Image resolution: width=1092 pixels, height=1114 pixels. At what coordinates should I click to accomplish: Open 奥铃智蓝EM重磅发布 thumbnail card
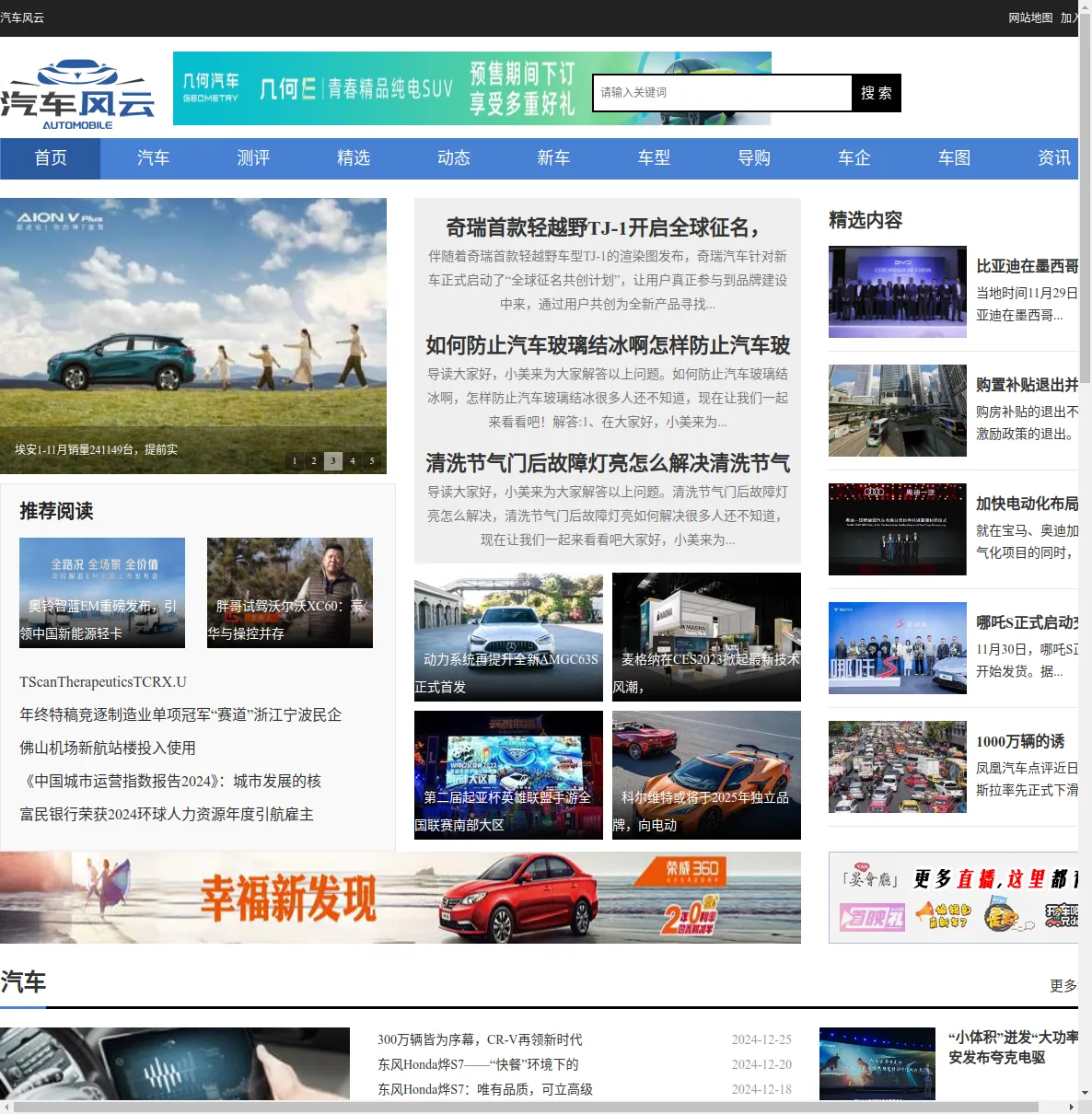[x=102, y=593]
